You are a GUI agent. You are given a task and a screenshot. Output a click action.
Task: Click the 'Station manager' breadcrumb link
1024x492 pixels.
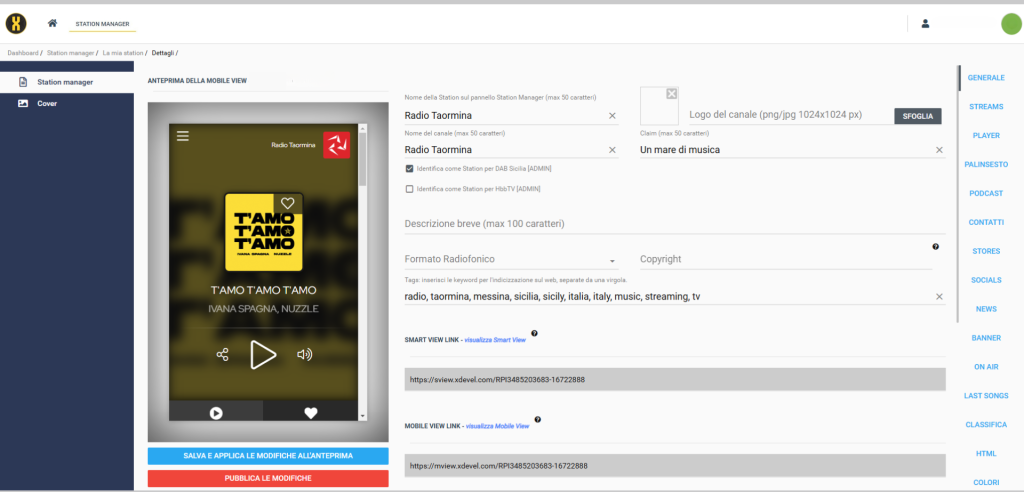point(71,53)
